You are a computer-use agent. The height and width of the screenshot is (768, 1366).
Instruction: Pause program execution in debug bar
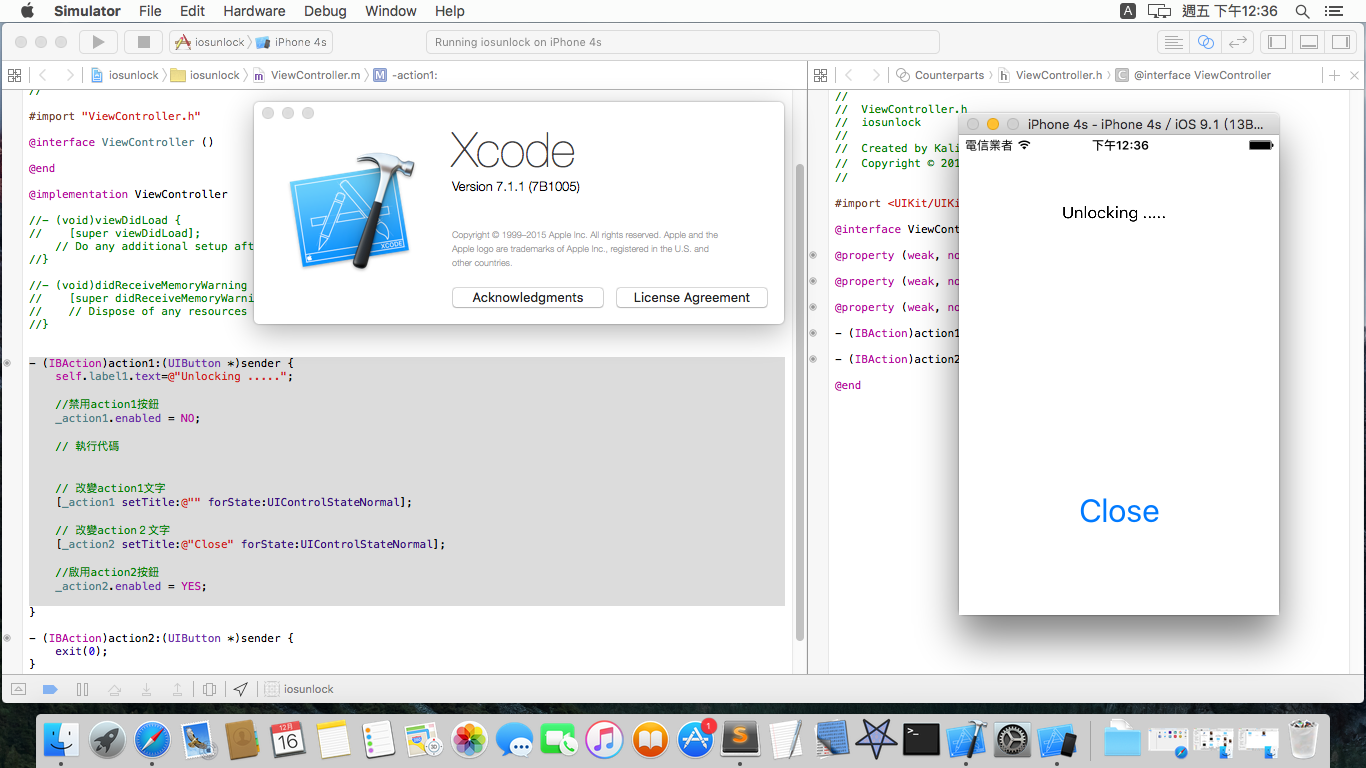(83, 689)
